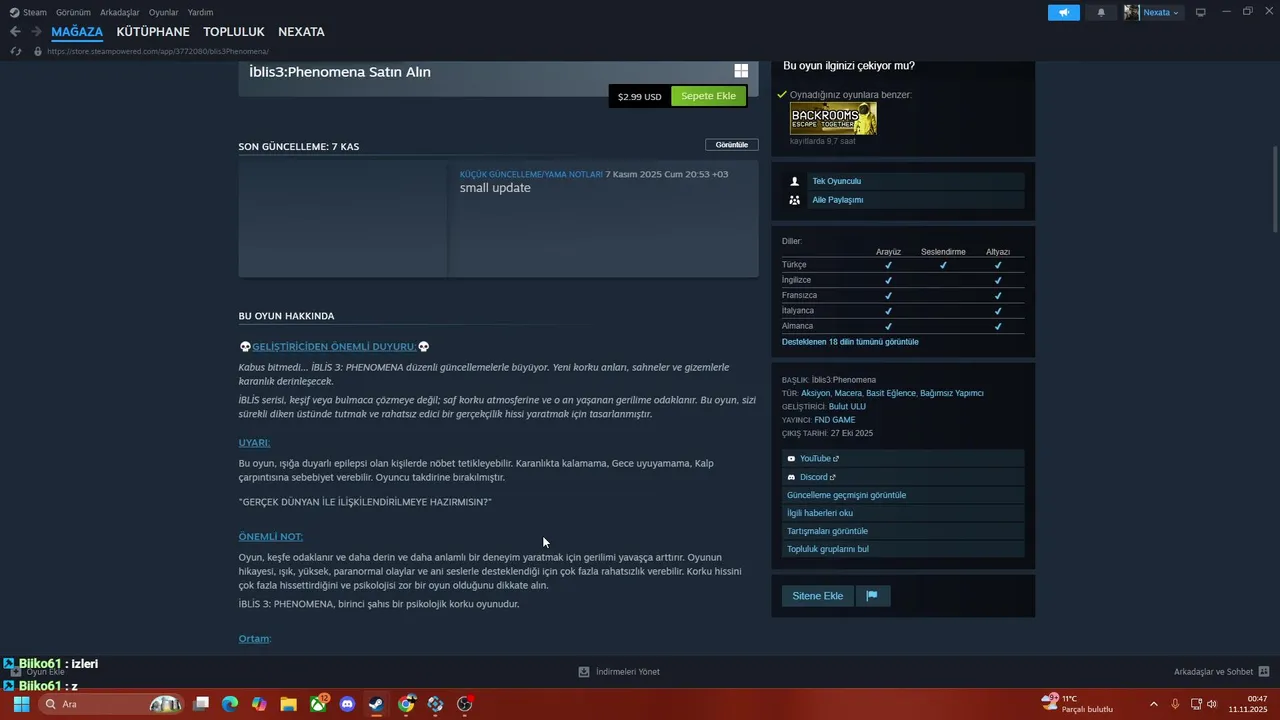Open the Bağımsız Yapımcı genre link
Viewport: 1280px width, 720px height.
click(952, 393)
